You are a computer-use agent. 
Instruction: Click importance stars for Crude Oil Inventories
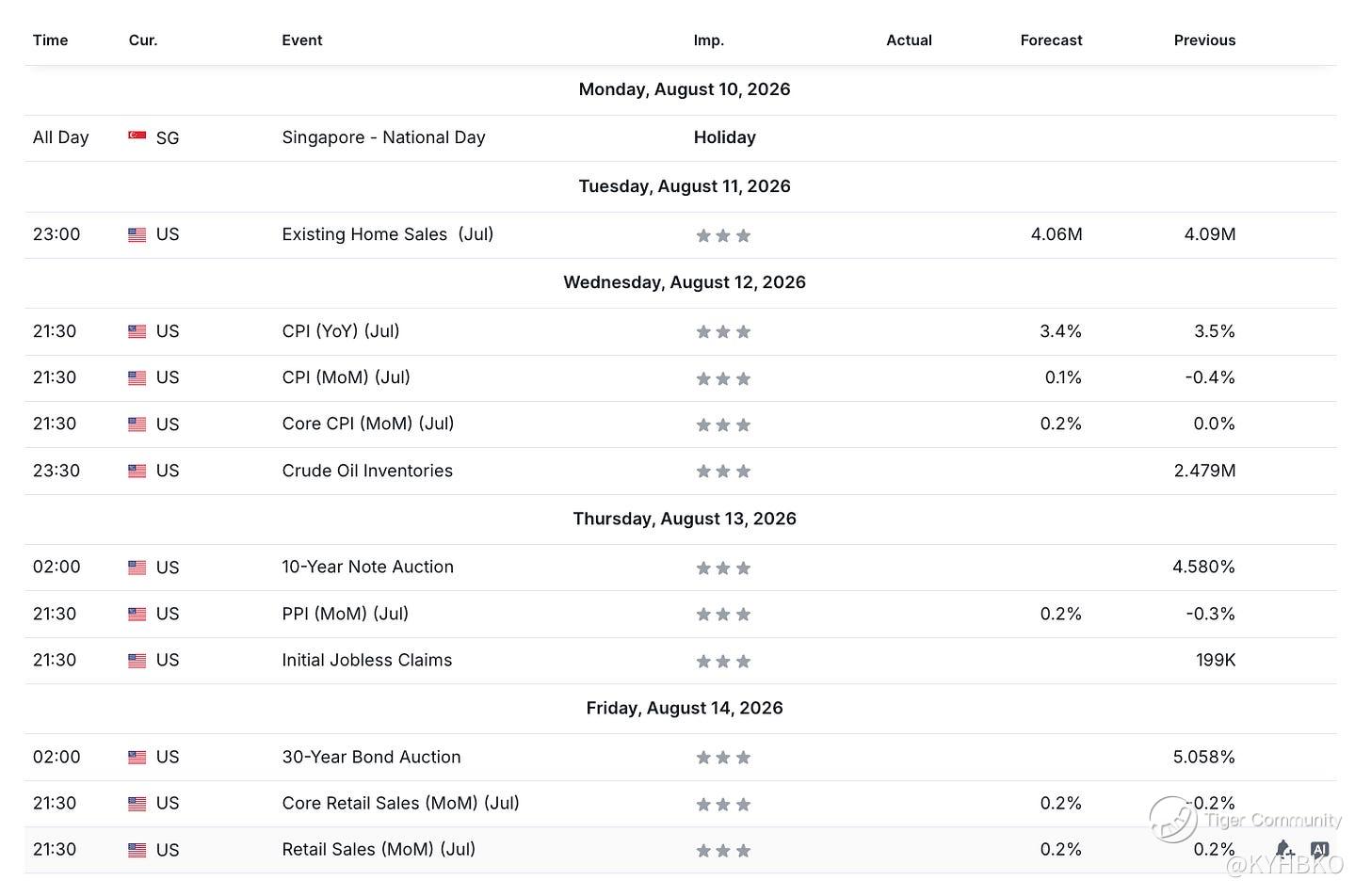723,471
